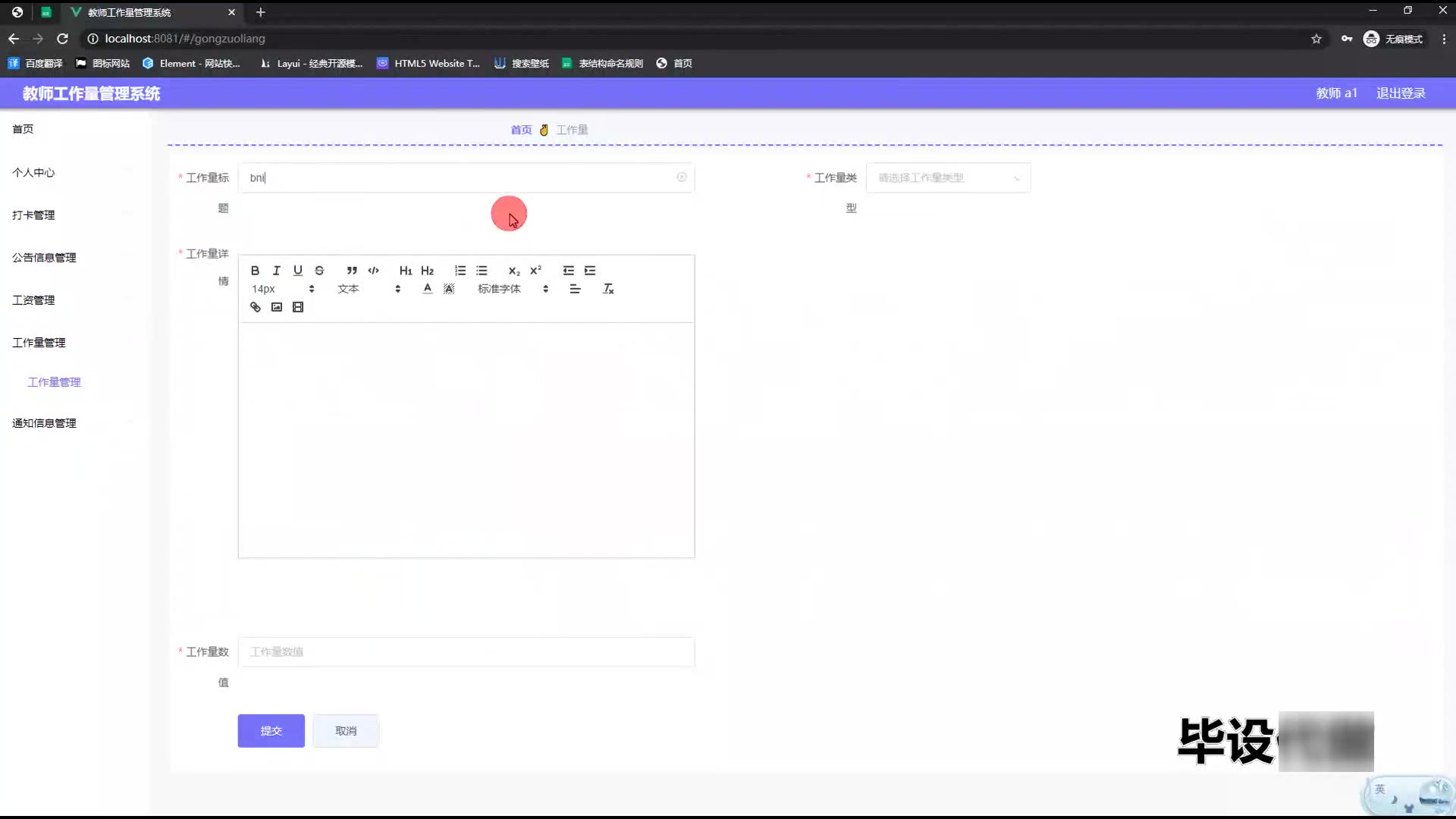The height and width of the screenshot is (819, 1456).
Task: Click 退出登录 to log out
Action: click(x=1401, y=93)
